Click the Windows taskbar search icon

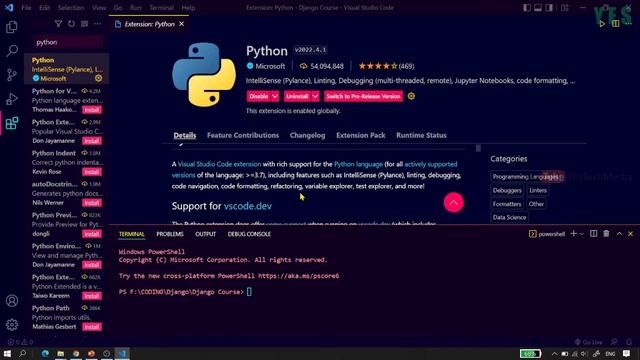22,353
